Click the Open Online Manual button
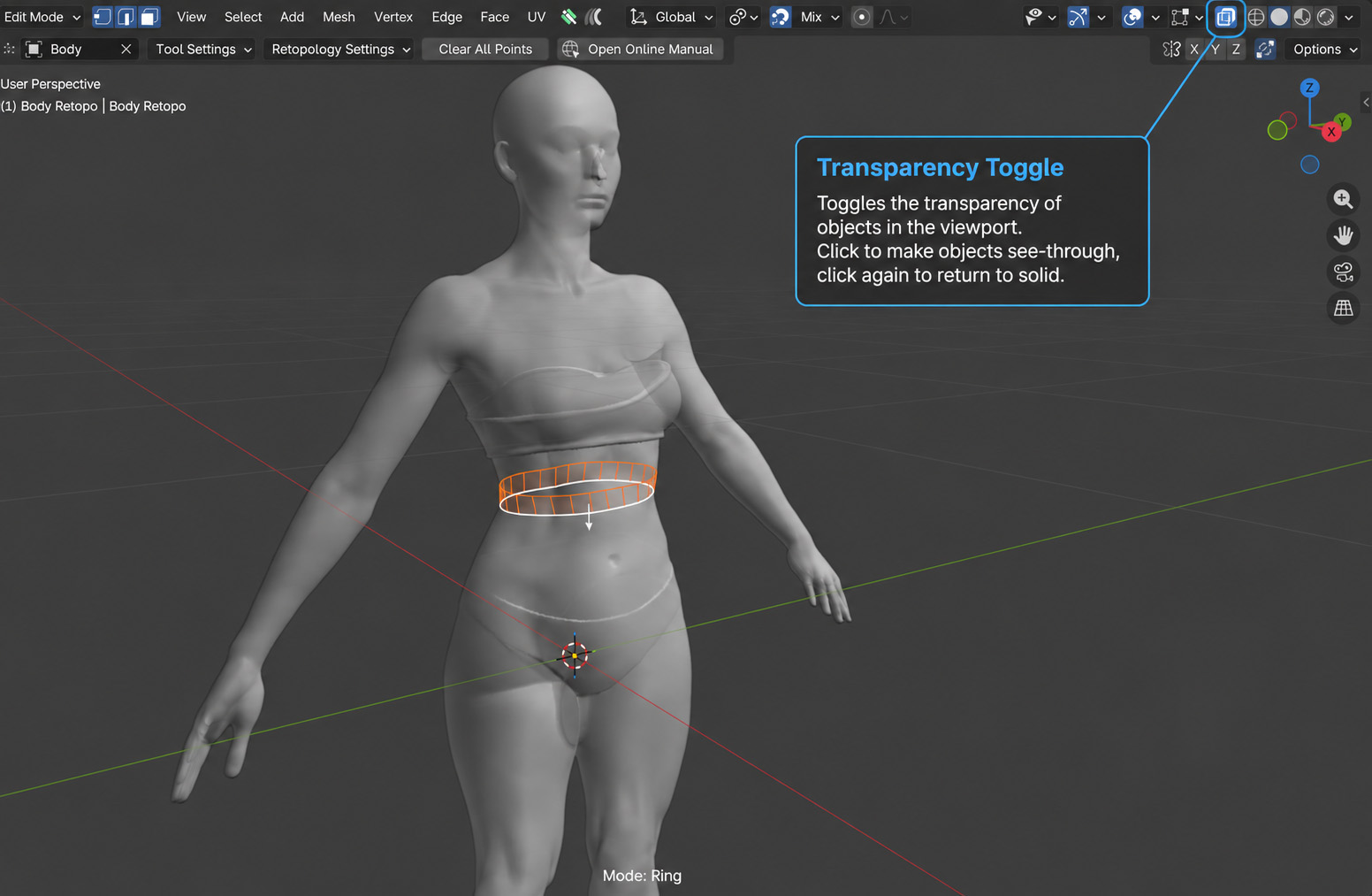 point(641,50)
